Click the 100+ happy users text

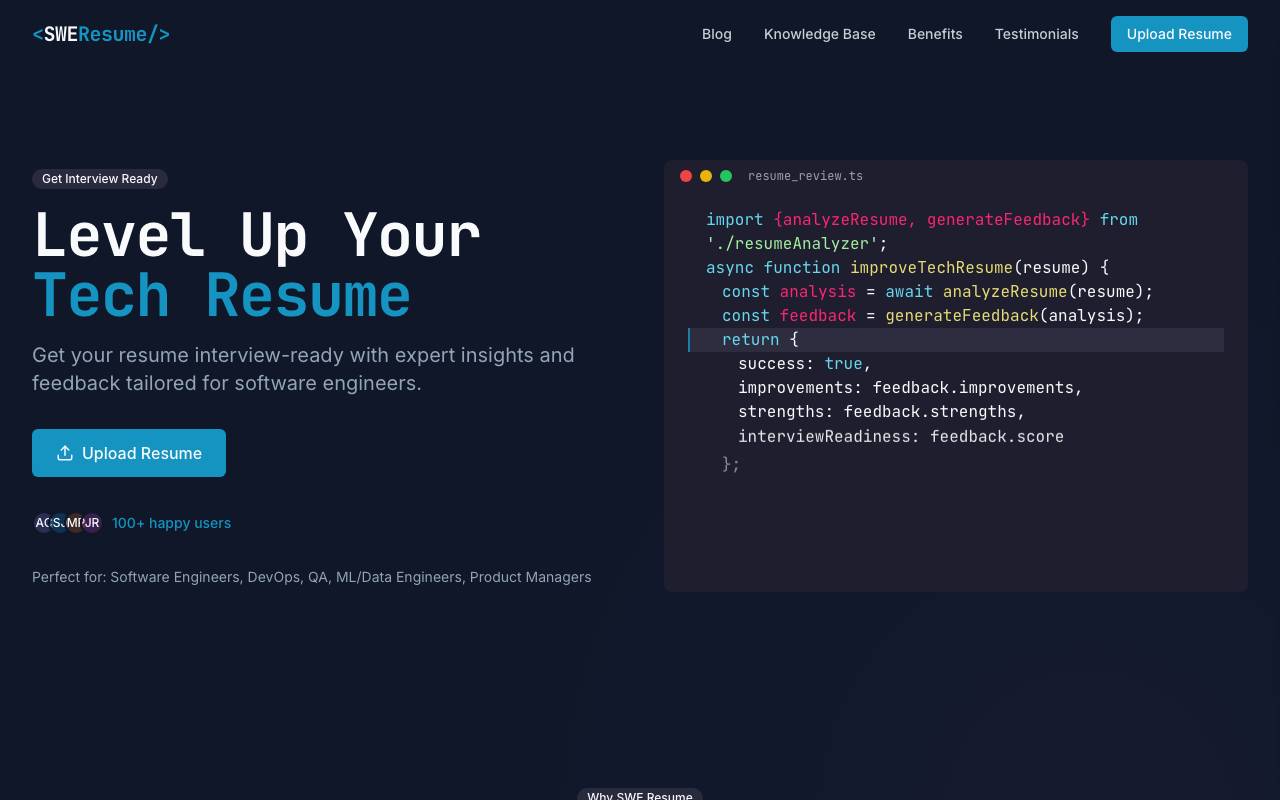171,523
